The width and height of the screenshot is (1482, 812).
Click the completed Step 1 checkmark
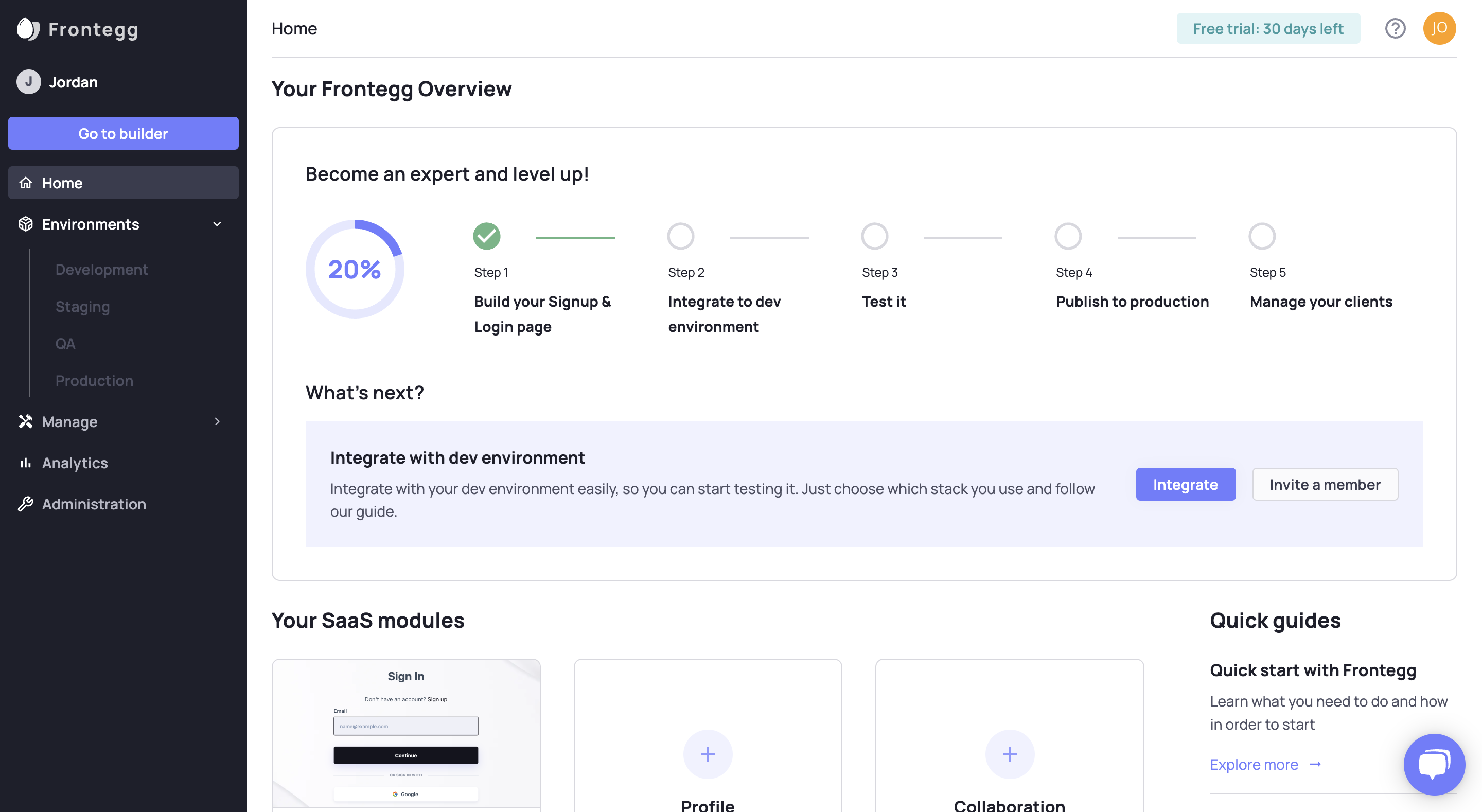[x=486, y=236]
